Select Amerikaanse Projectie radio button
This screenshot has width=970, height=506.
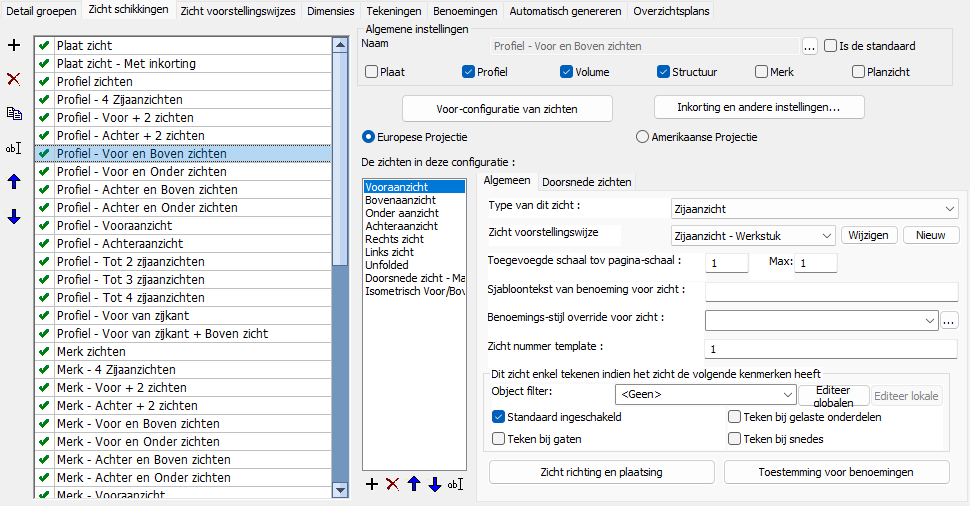[x=643, y=137]
